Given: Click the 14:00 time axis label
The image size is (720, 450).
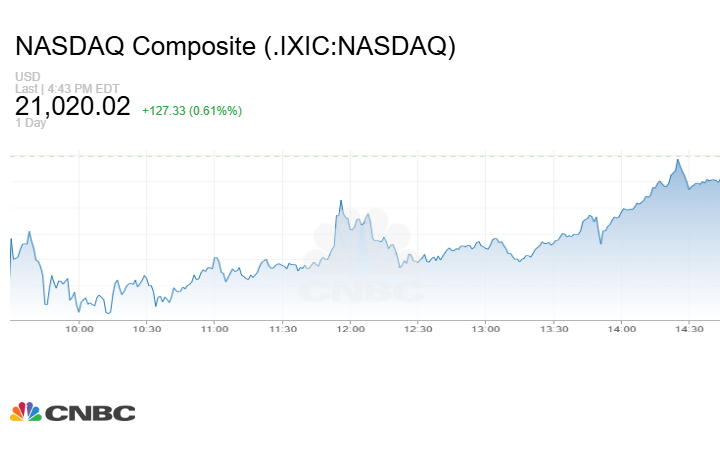Looking at the screenshot, I should [621, 329].
